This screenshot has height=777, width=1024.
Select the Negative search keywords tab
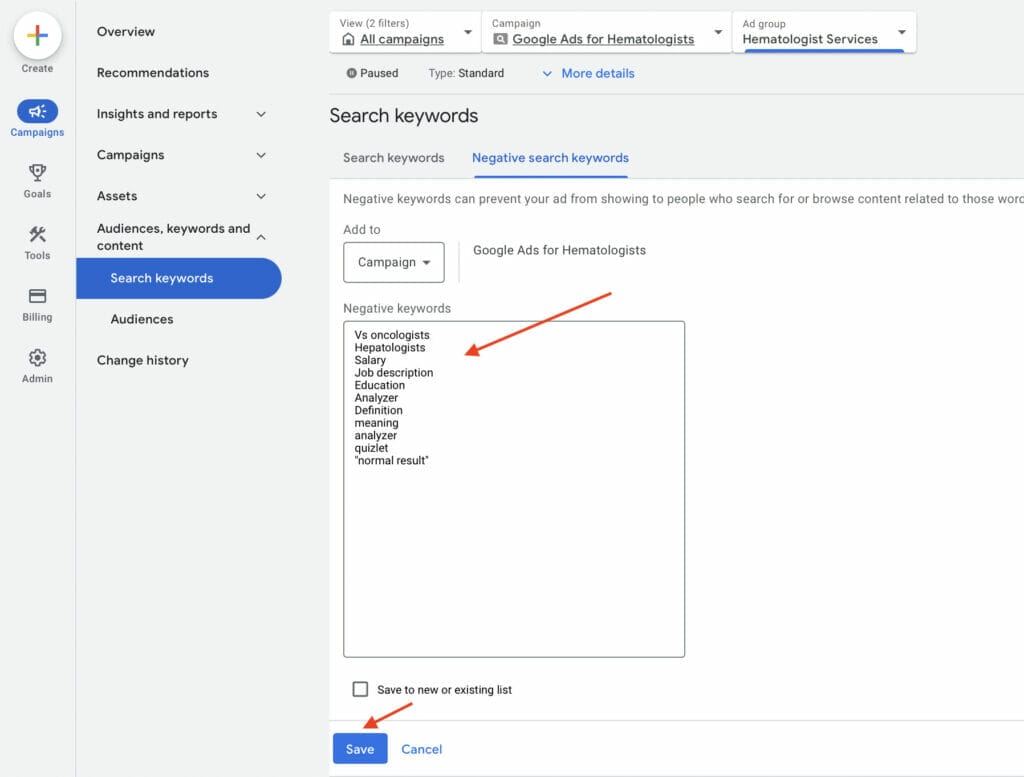click(x=550, y=158)
